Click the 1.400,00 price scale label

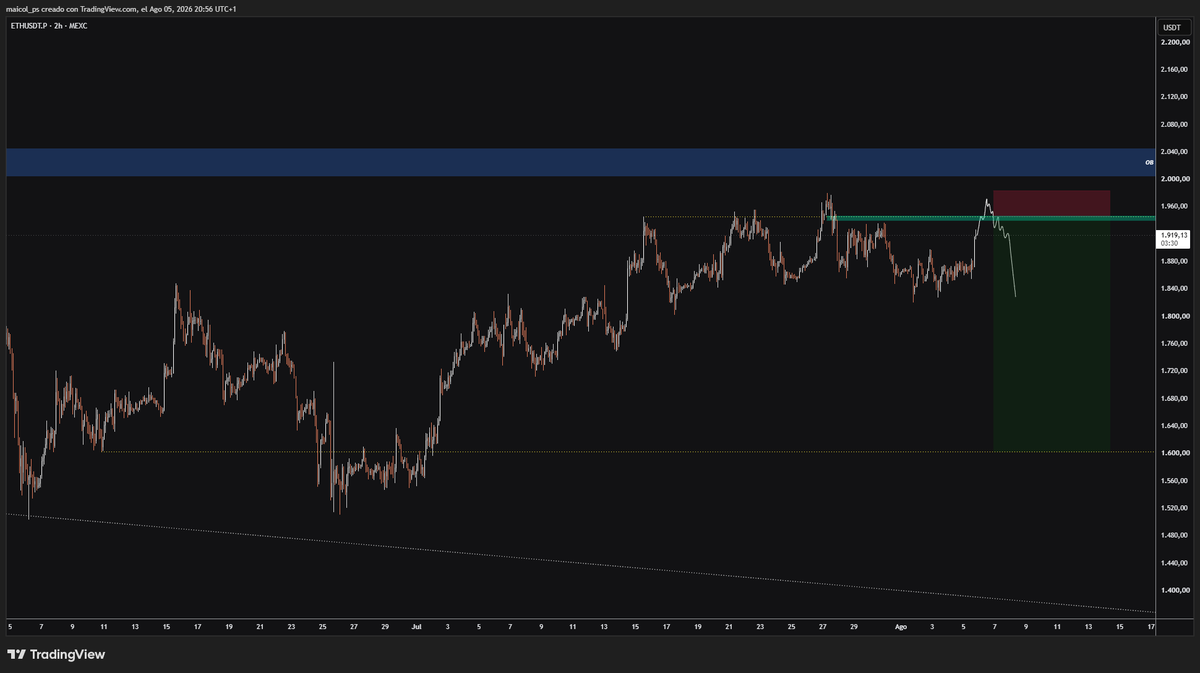pyautogui.click(x=1174, y=591)
